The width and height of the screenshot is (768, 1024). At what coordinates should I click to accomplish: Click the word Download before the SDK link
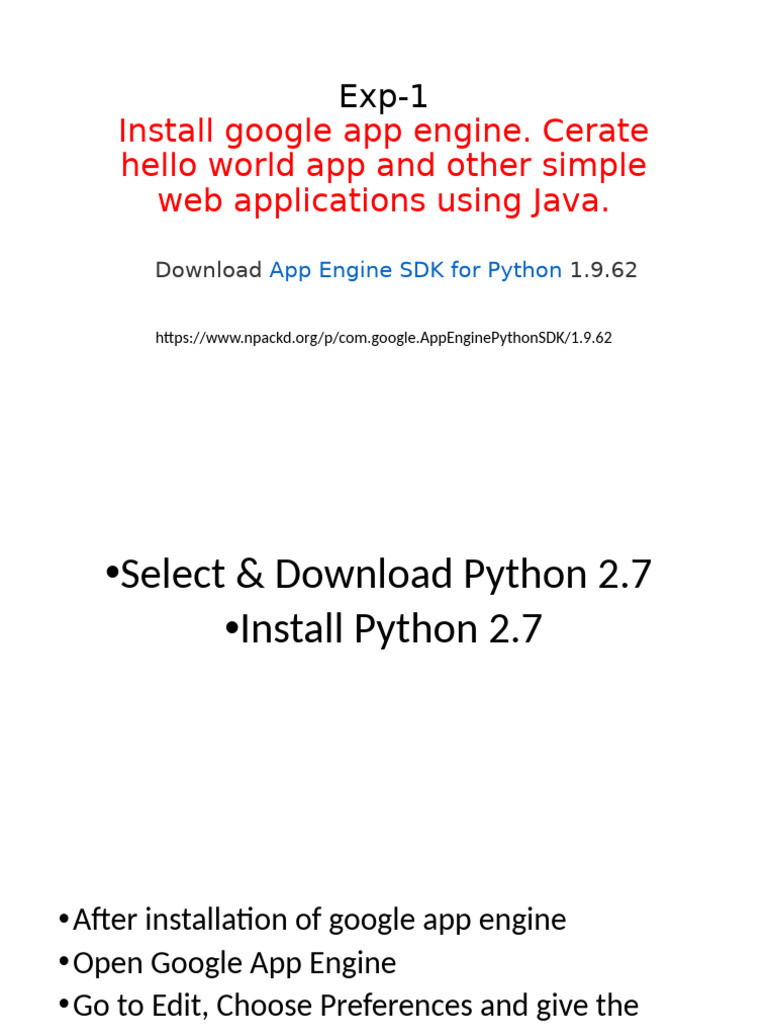208,270
